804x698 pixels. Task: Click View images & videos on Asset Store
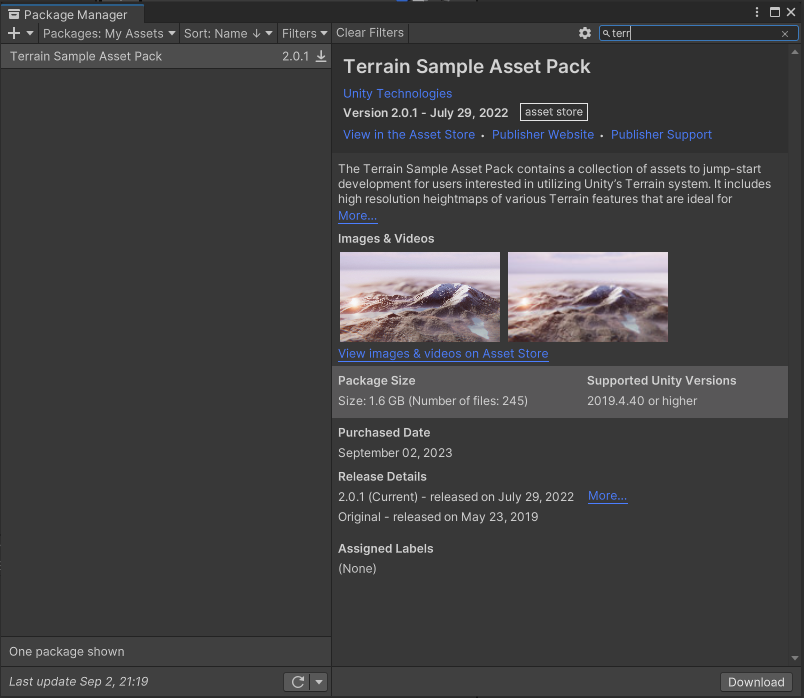pyautogui.click(x=443, y=353)
